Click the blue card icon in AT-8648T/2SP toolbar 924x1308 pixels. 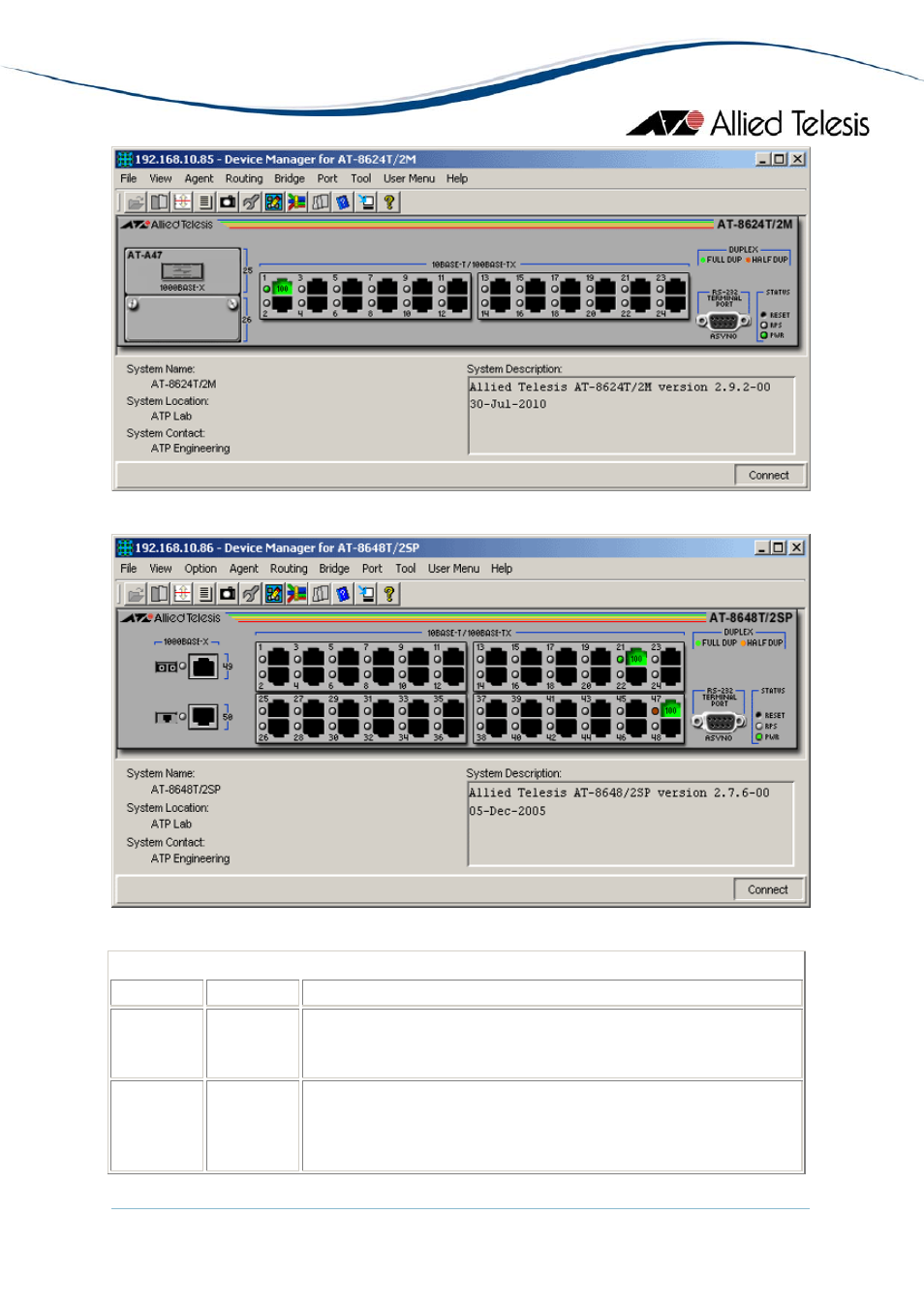[x=343, y=593]
